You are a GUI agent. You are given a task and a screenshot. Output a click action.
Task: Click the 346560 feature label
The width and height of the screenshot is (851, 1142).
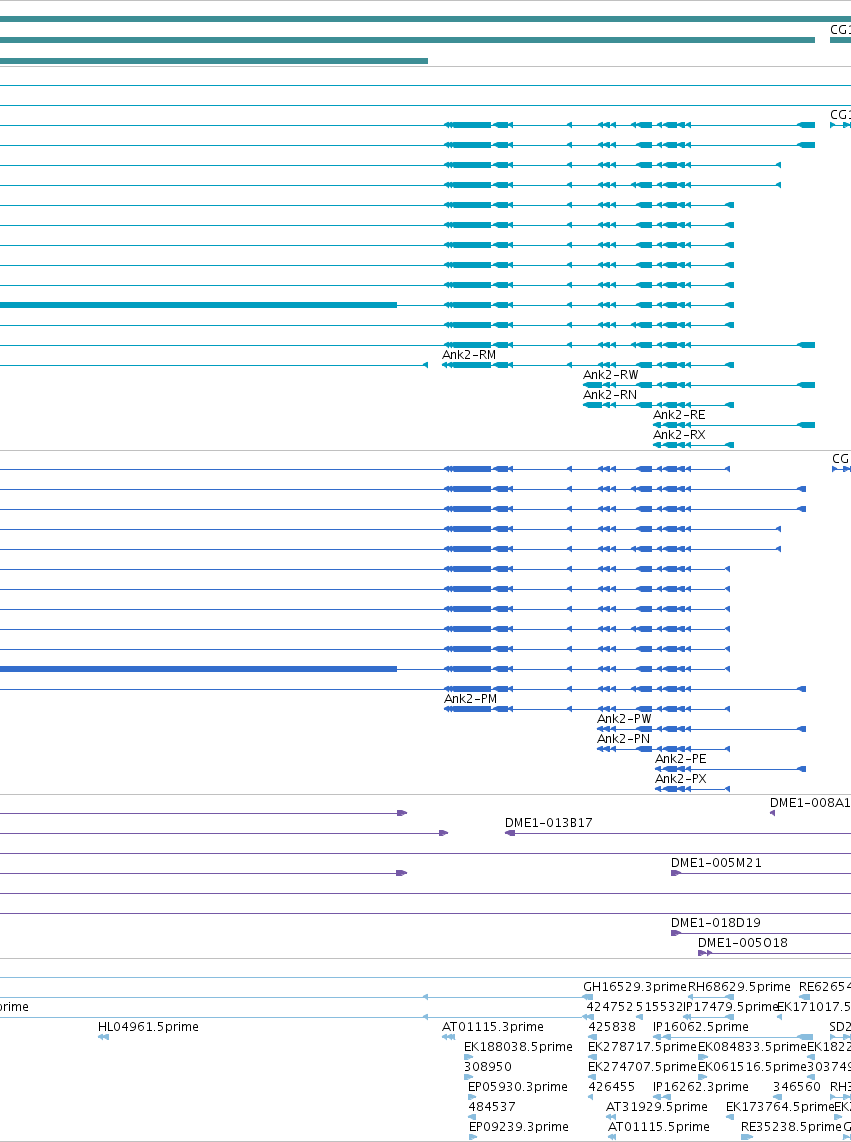click(797, 1087)
